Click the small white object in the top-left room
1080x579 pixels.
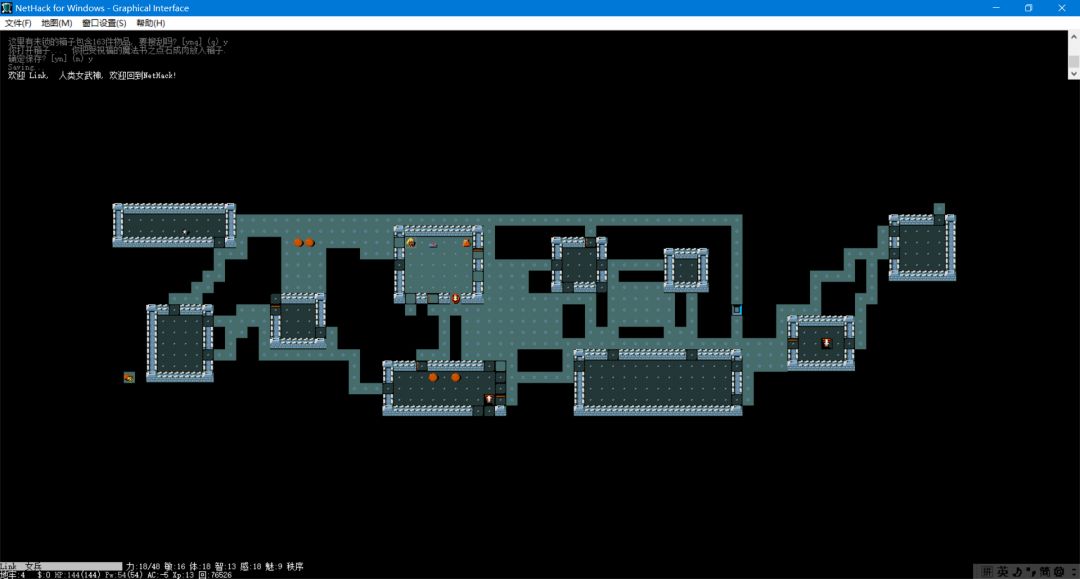pyautogui.click(x=185, y=232)
